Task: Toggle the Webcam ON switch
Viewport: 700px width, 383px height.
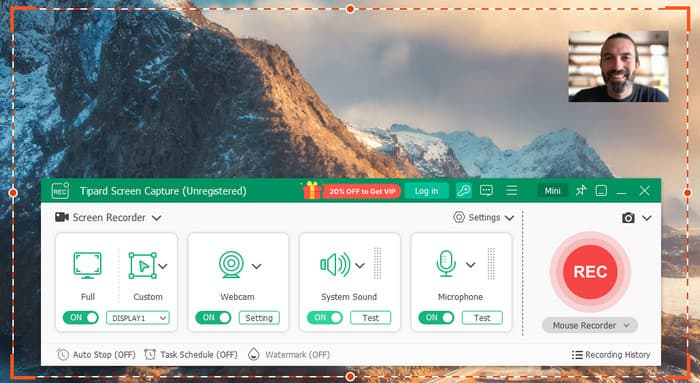Action: click(213, 317)
